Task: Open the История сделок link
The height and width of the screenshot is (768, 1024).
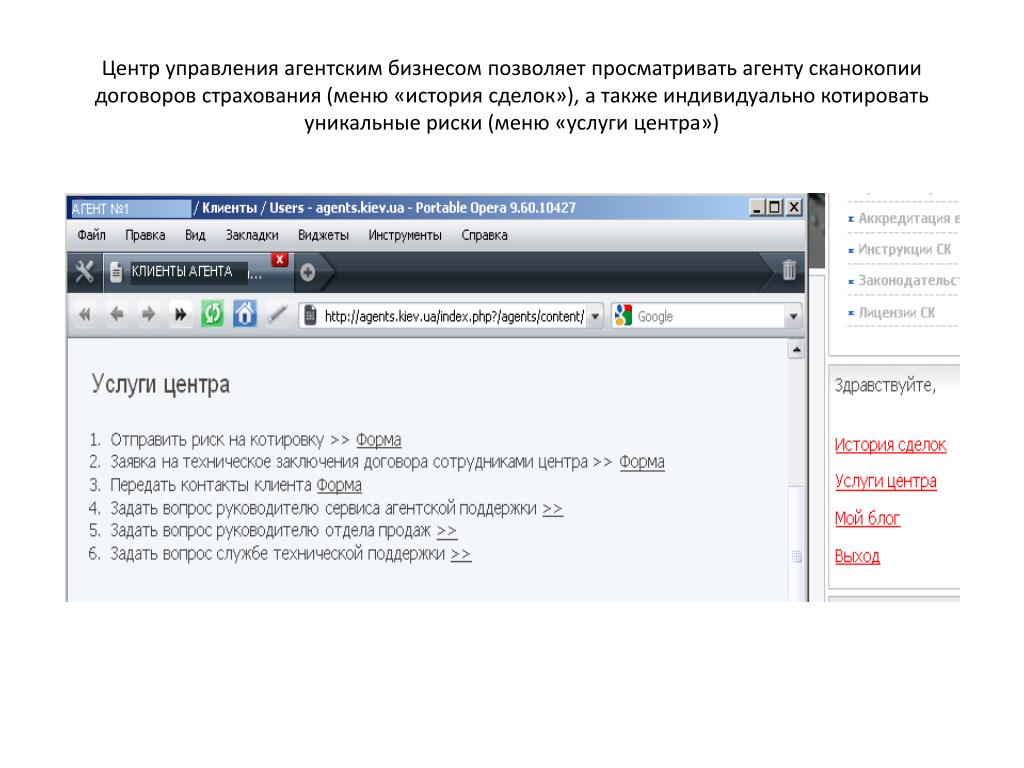Action: 890,445
